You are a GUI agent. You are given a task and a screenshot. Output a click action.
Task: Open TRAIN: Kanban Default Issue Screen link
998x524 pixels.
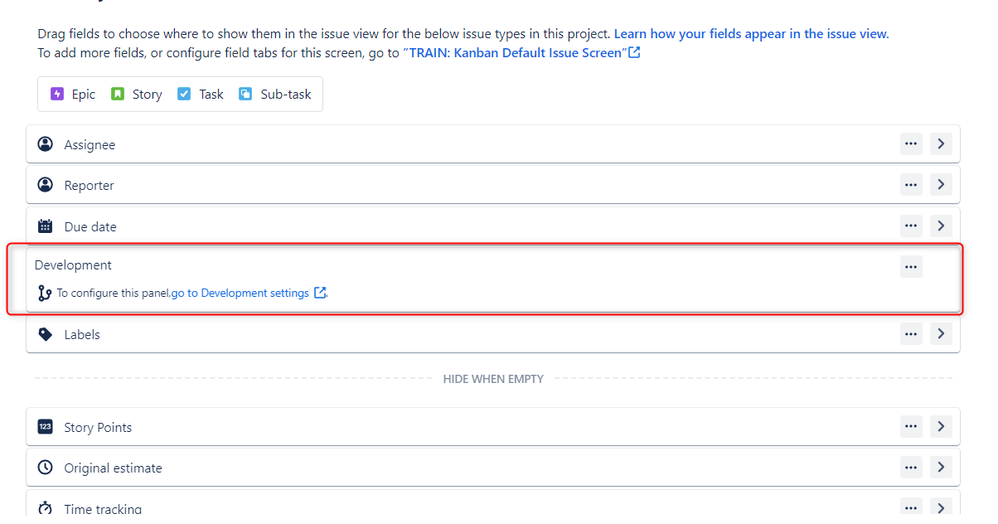click(521, 53)
